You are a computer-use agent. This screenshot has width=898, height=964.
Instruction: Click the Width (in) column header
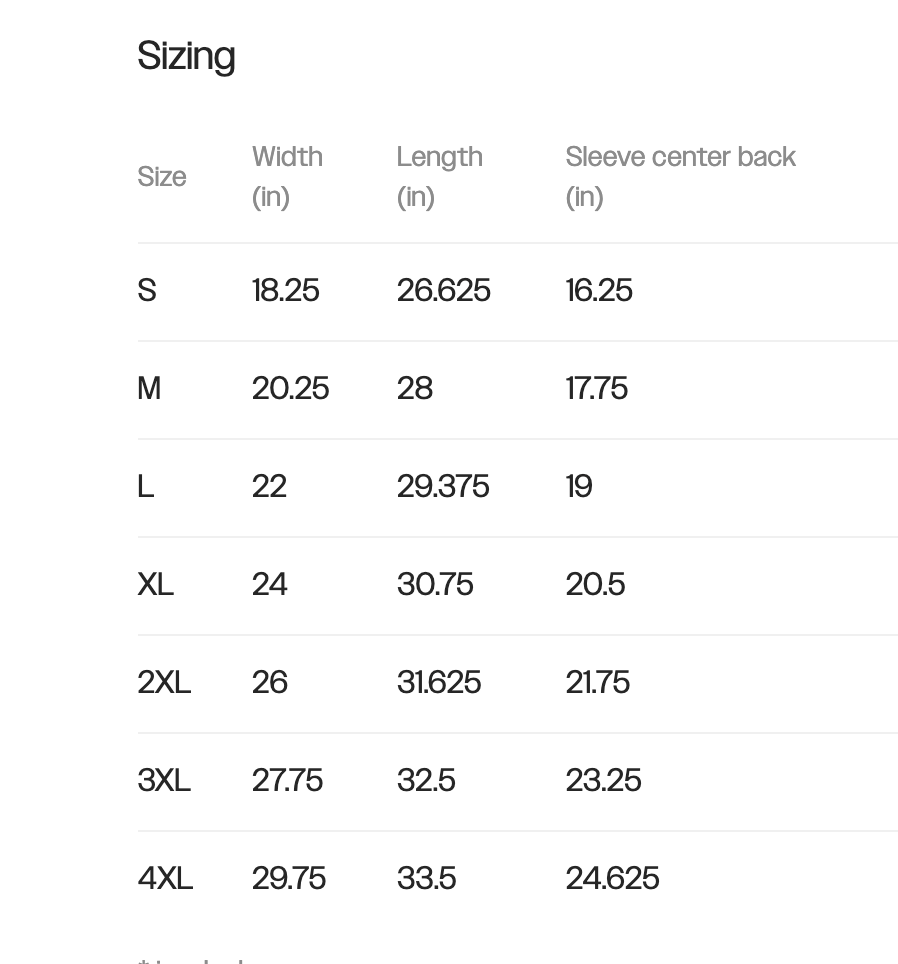[287, 176]
